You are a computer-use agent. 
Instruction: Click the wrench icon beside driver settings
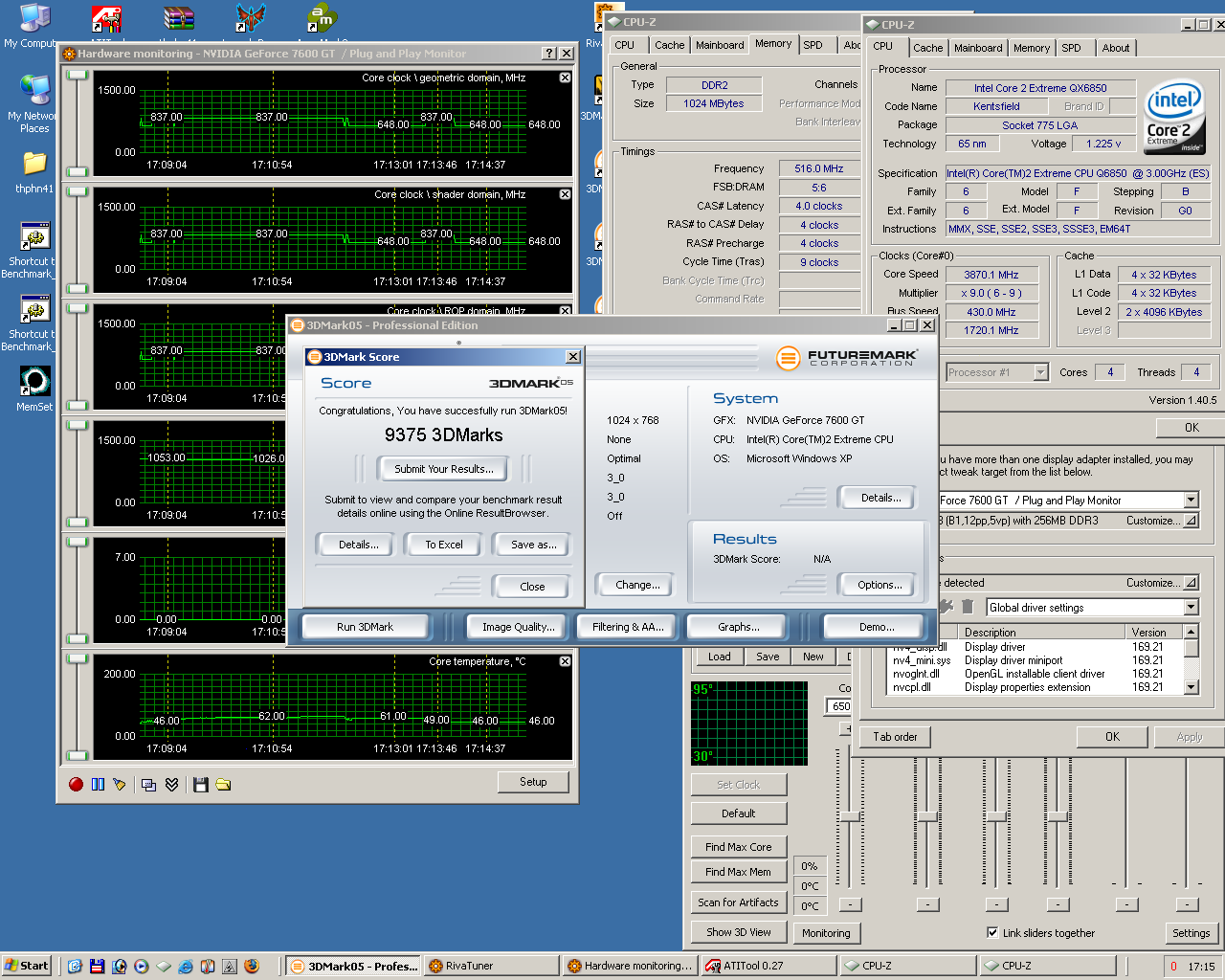point(947,607)
